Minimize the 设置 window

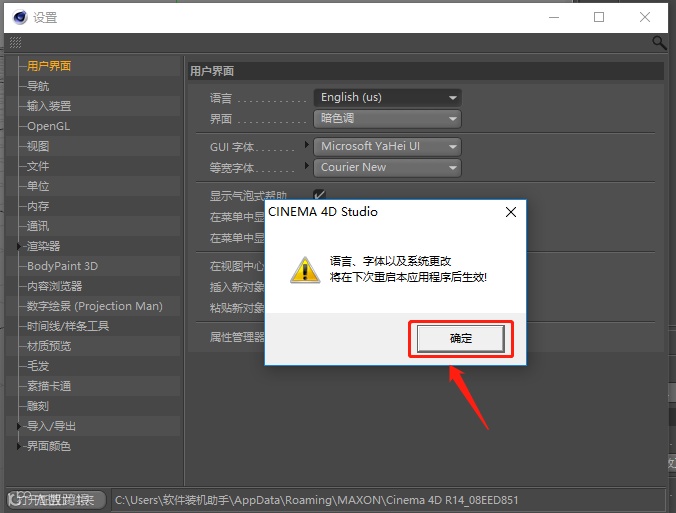point(554,17)
